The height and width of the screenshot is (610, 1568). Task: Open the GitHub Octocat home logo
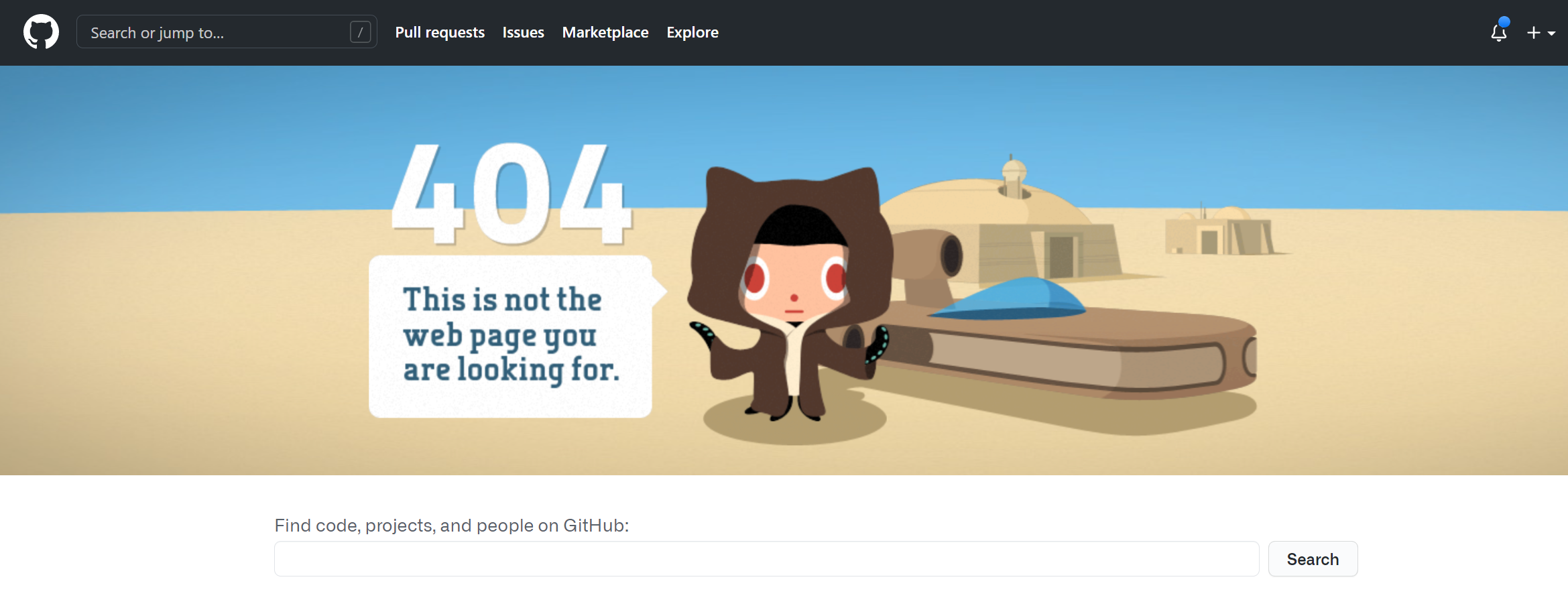[x=41, y=32]
